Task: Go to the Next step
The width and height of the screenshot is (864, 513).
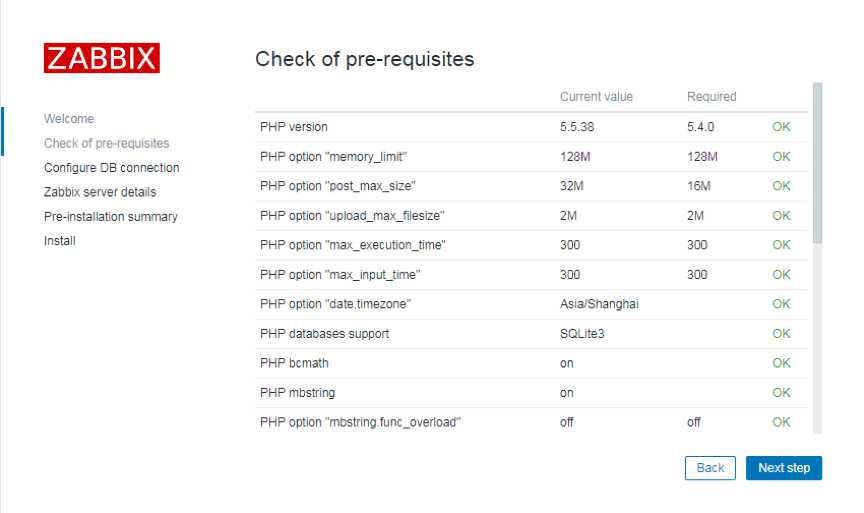Action: point(784,468)
